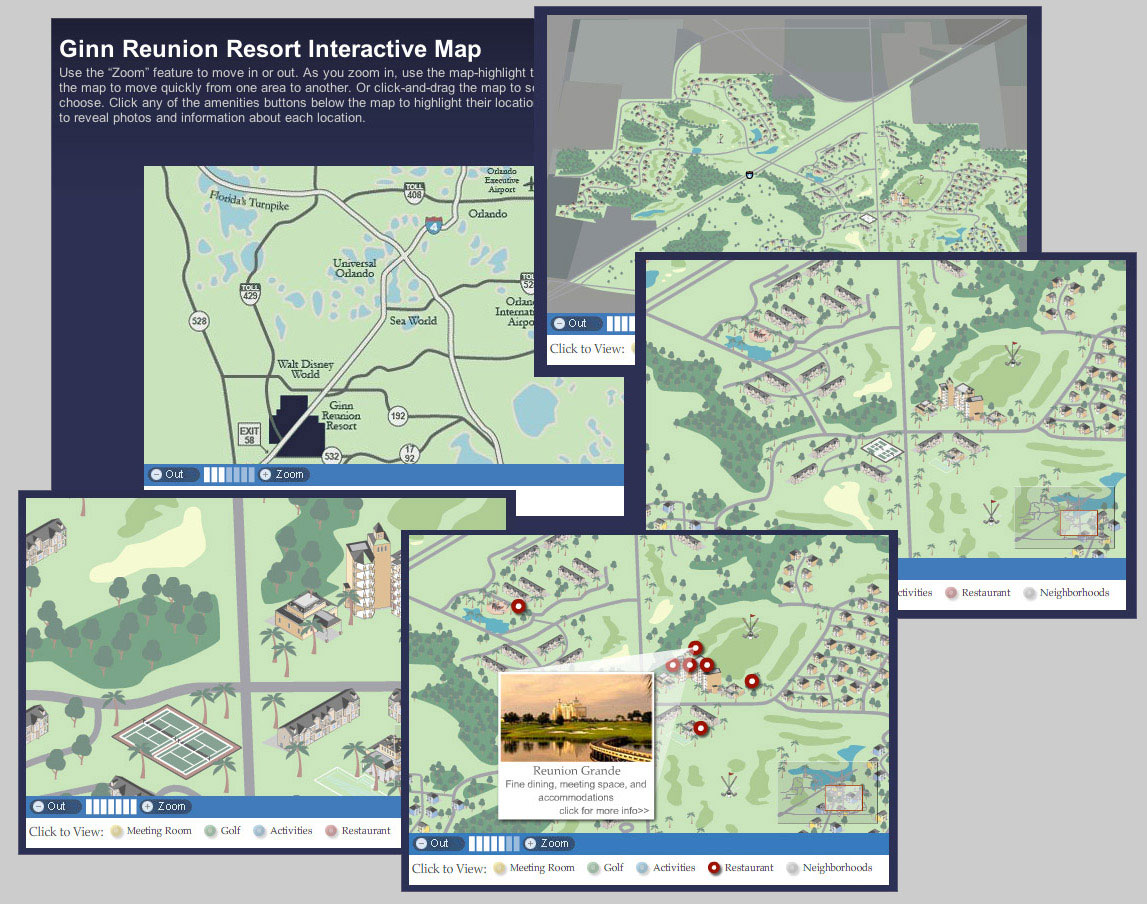Zoom out on the tennis court close-up map
Image resolution: width=1147 pixels, height=904 pixels.
point(49,806)
